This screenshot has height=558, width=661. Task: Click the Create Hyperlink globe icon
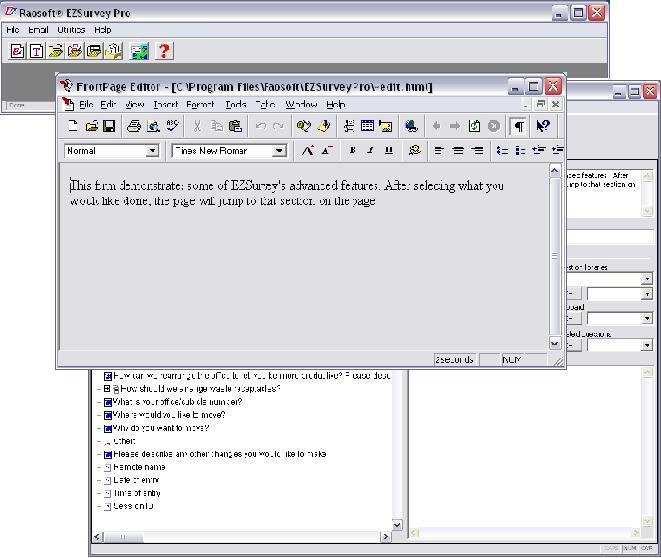[411, 126]
